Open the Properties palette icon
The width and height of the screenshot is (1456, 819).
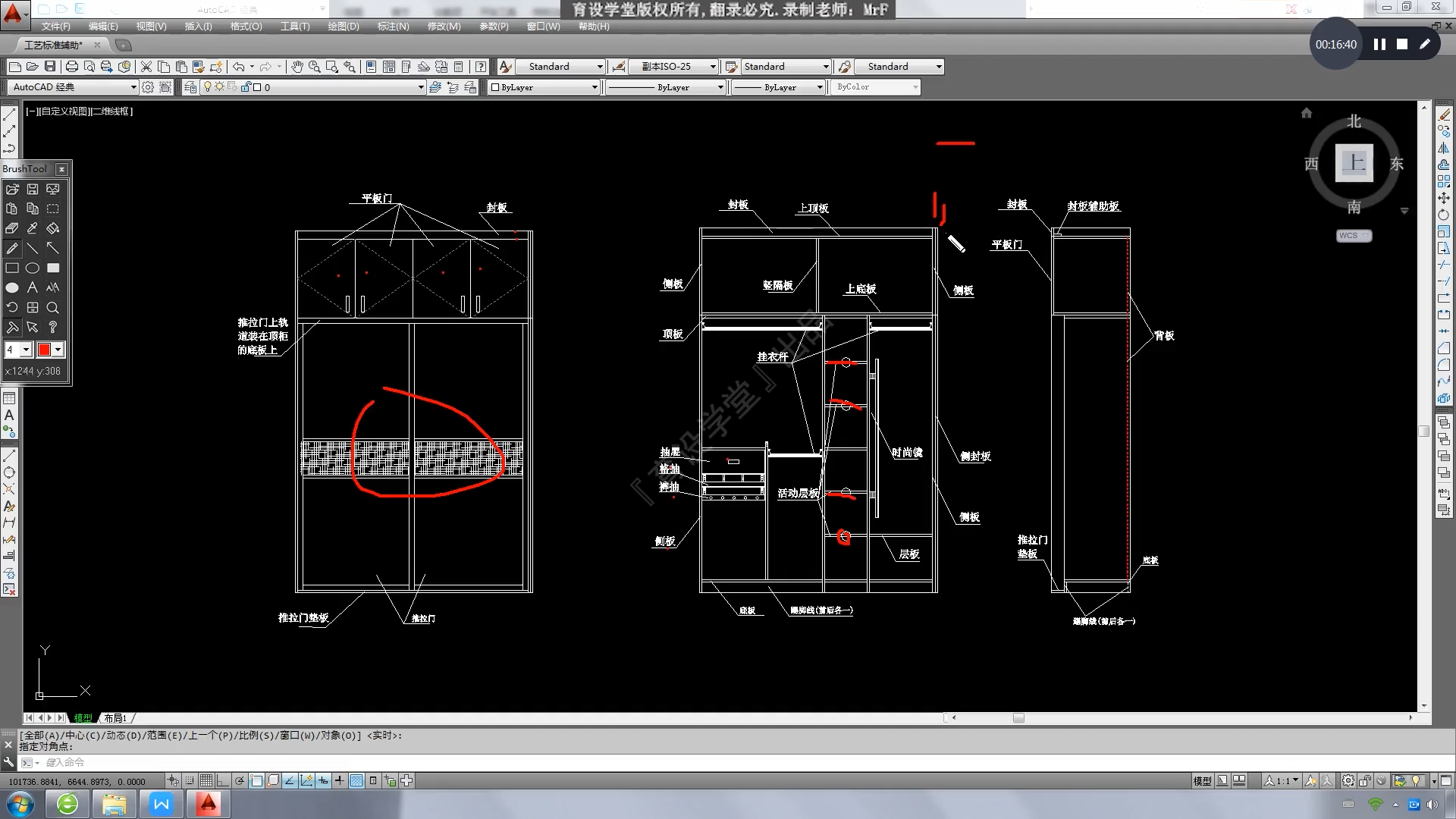pyautogui.click(x=371, y=67)
